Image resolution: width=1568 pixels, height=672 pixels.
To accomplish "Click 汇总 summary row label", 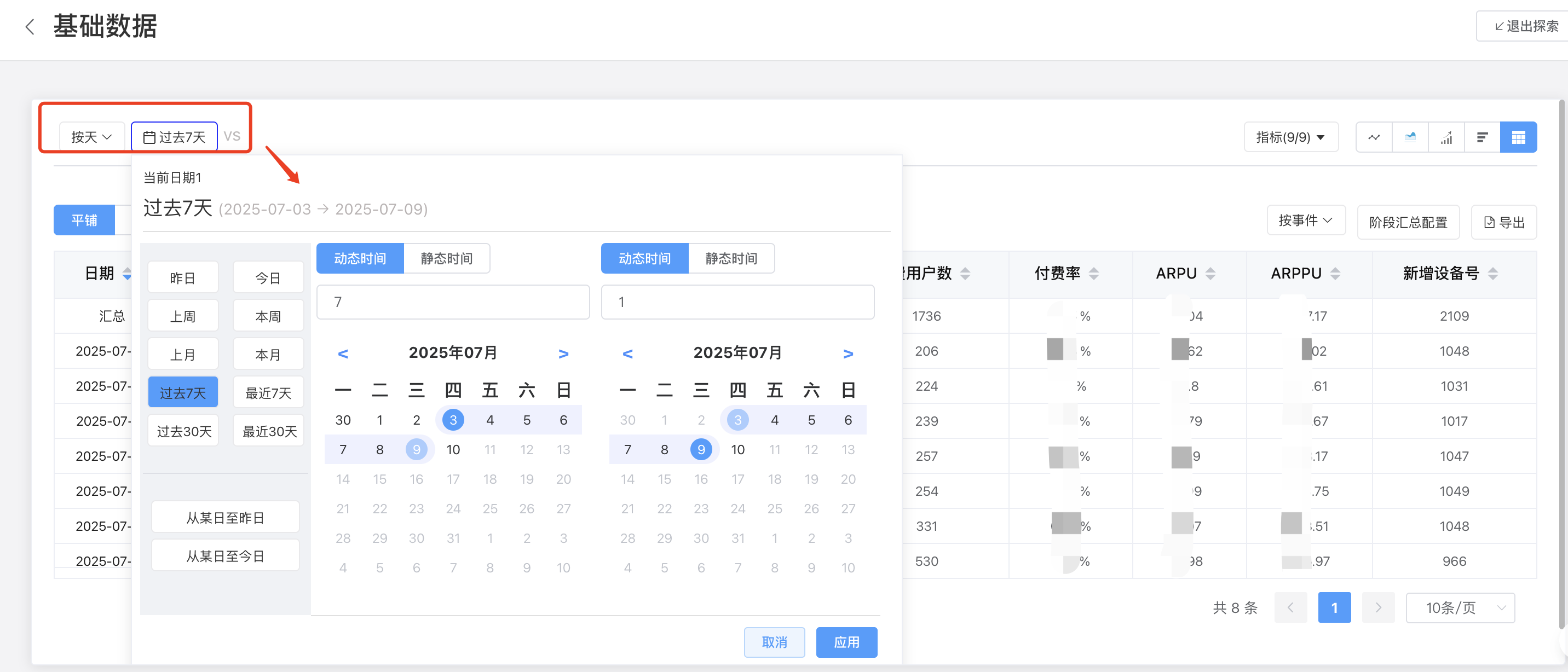I will click(111, 316).
